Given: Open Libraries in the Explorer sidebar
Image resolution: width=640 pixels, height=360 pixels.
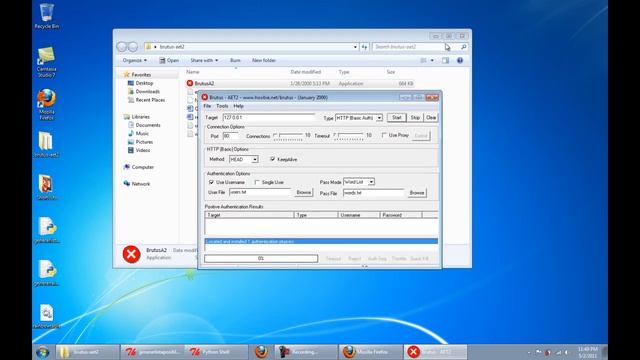Looking at the screenshot, I should [x=140, y=117].
